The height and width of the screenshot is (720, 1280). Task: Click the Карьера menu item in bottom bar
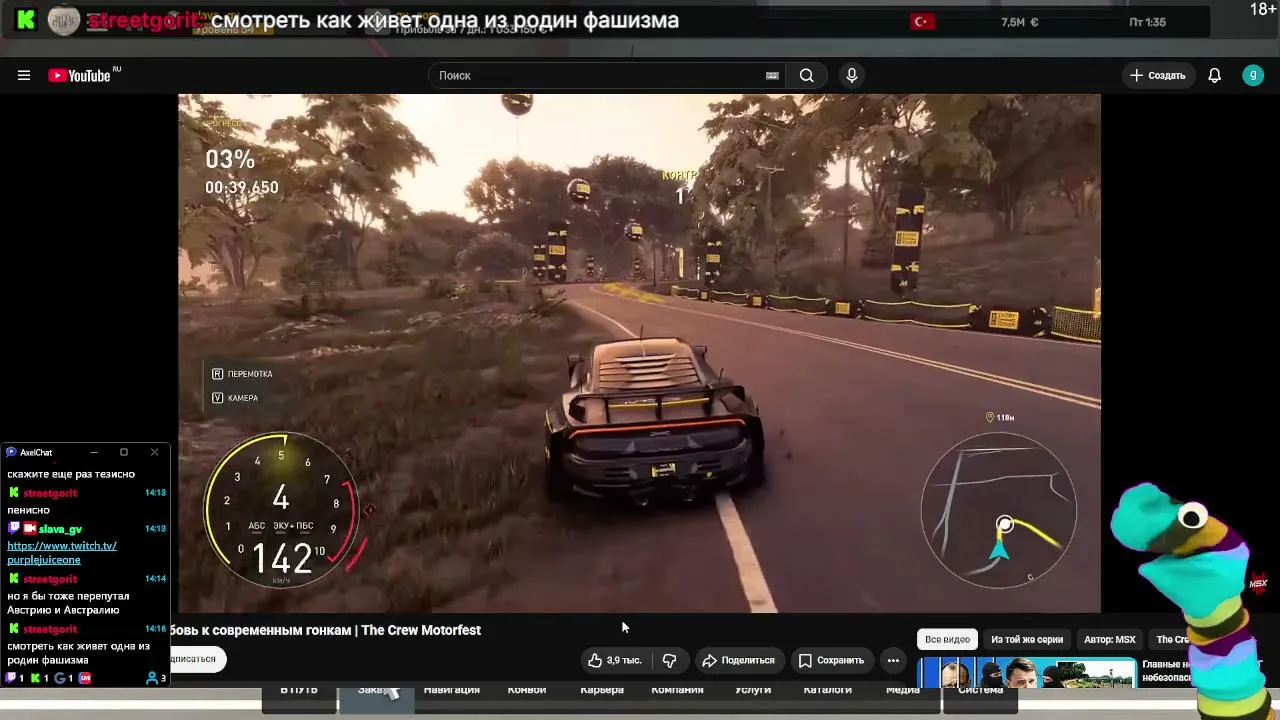[602, 690]
